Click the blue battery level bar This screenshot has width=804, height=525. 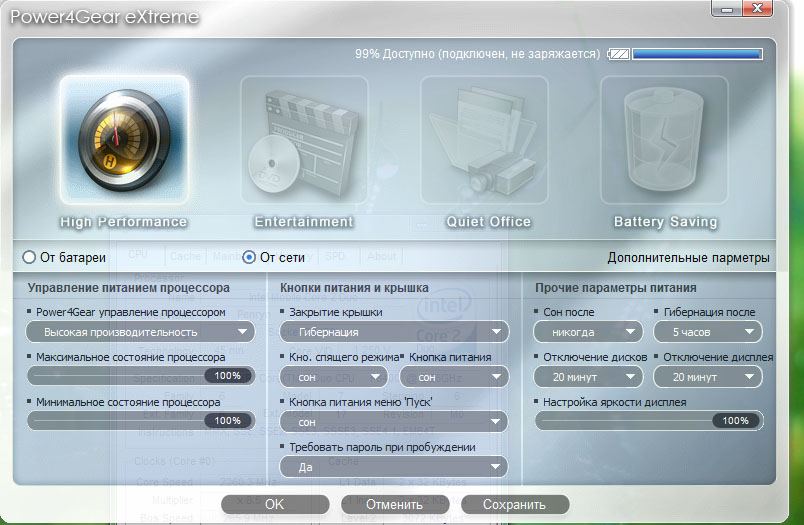tap(697, 54)
